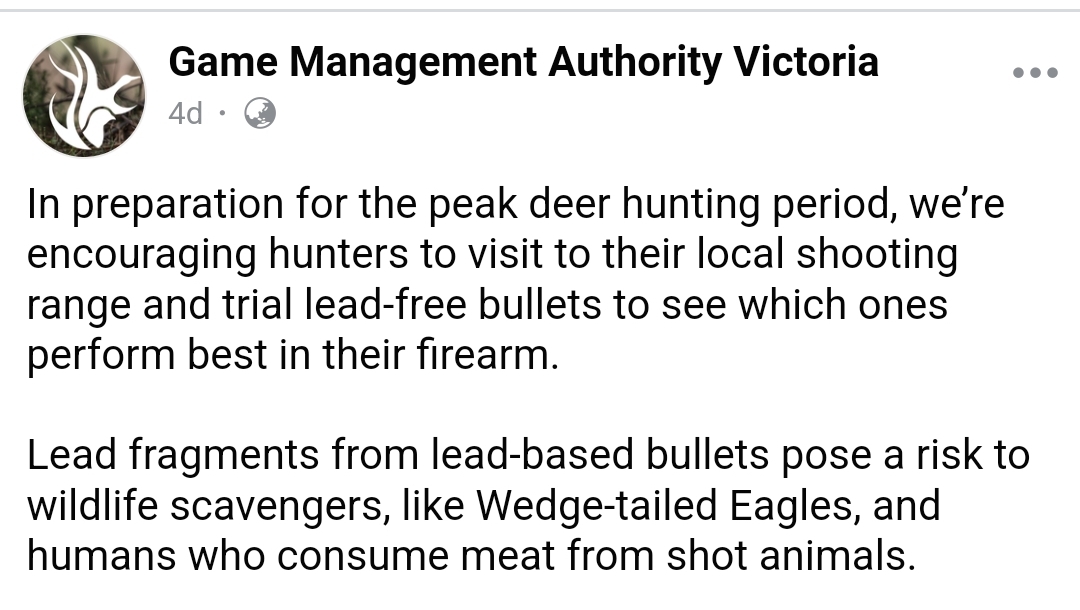This screenshot has width=1080, height=610.
Task: Select the paragraph about lead fragments
Action: tap(528, 505)
